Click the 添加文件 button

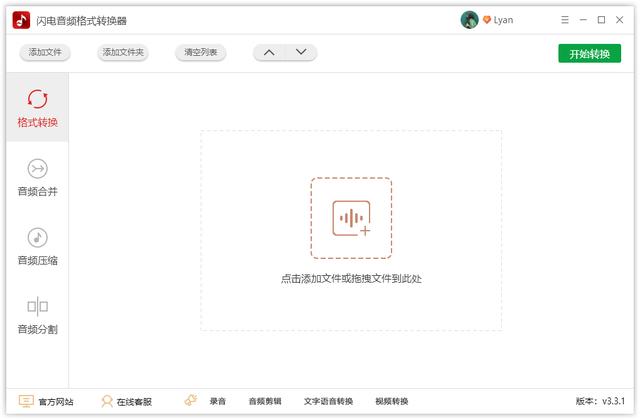pos(45,52)
